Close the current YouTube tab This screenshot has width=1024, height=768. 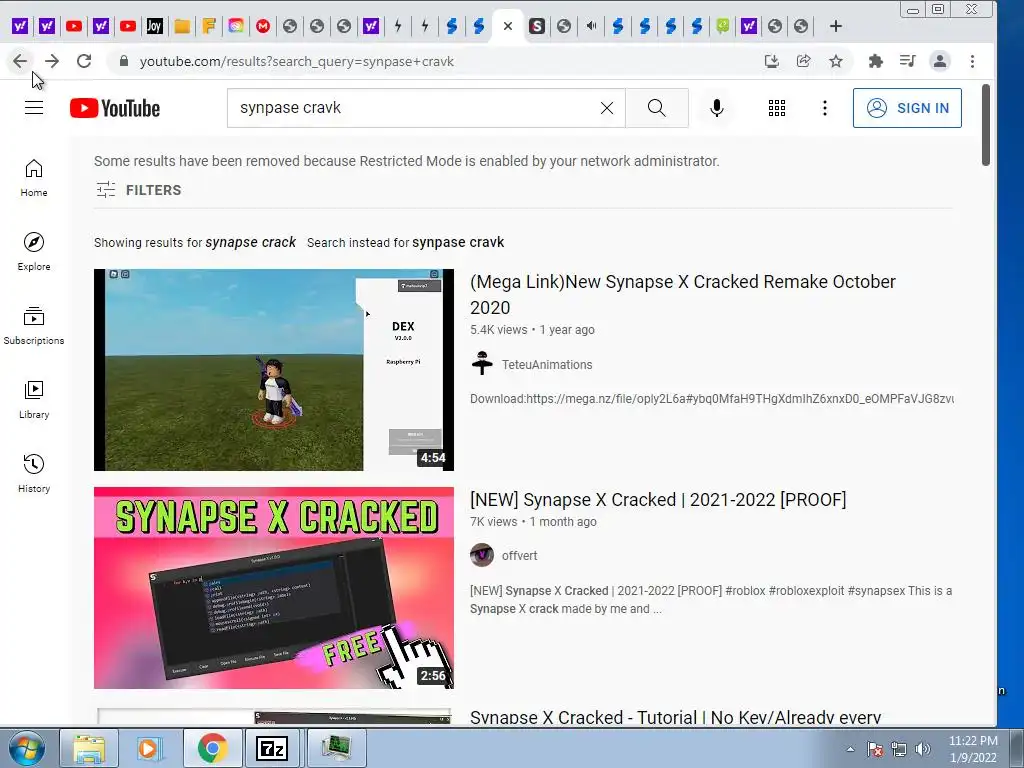point(508,26)
